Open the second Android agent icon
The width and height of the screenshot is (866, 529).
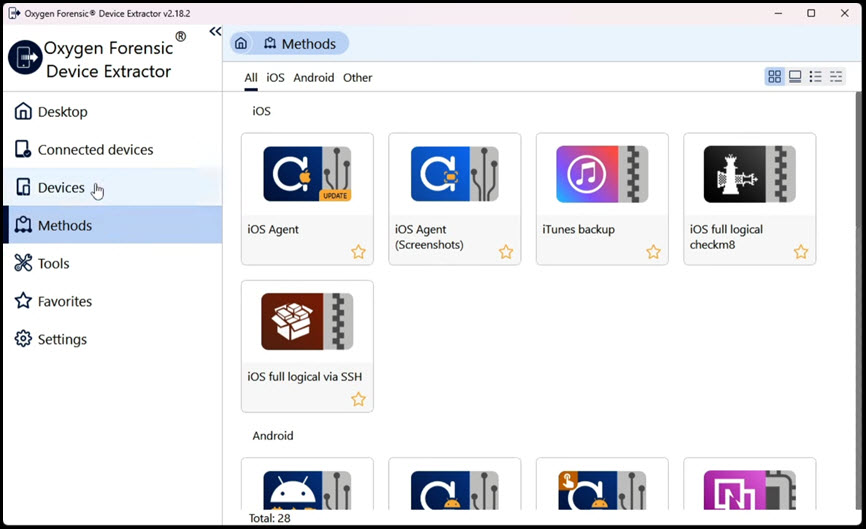[455, 490]
